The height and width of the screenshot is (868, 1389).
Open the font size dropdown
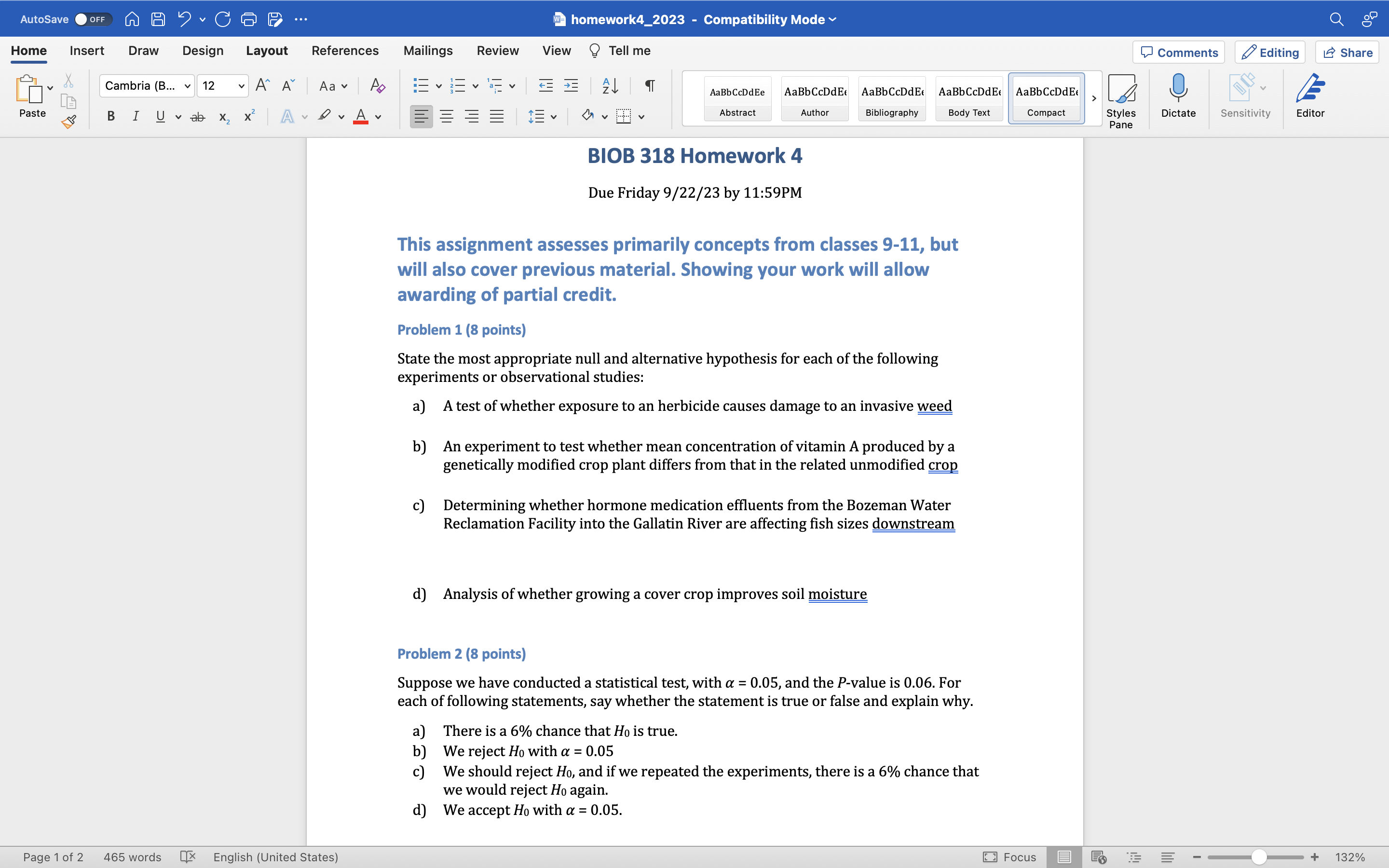pyautogui.click(x=241, y=85)
